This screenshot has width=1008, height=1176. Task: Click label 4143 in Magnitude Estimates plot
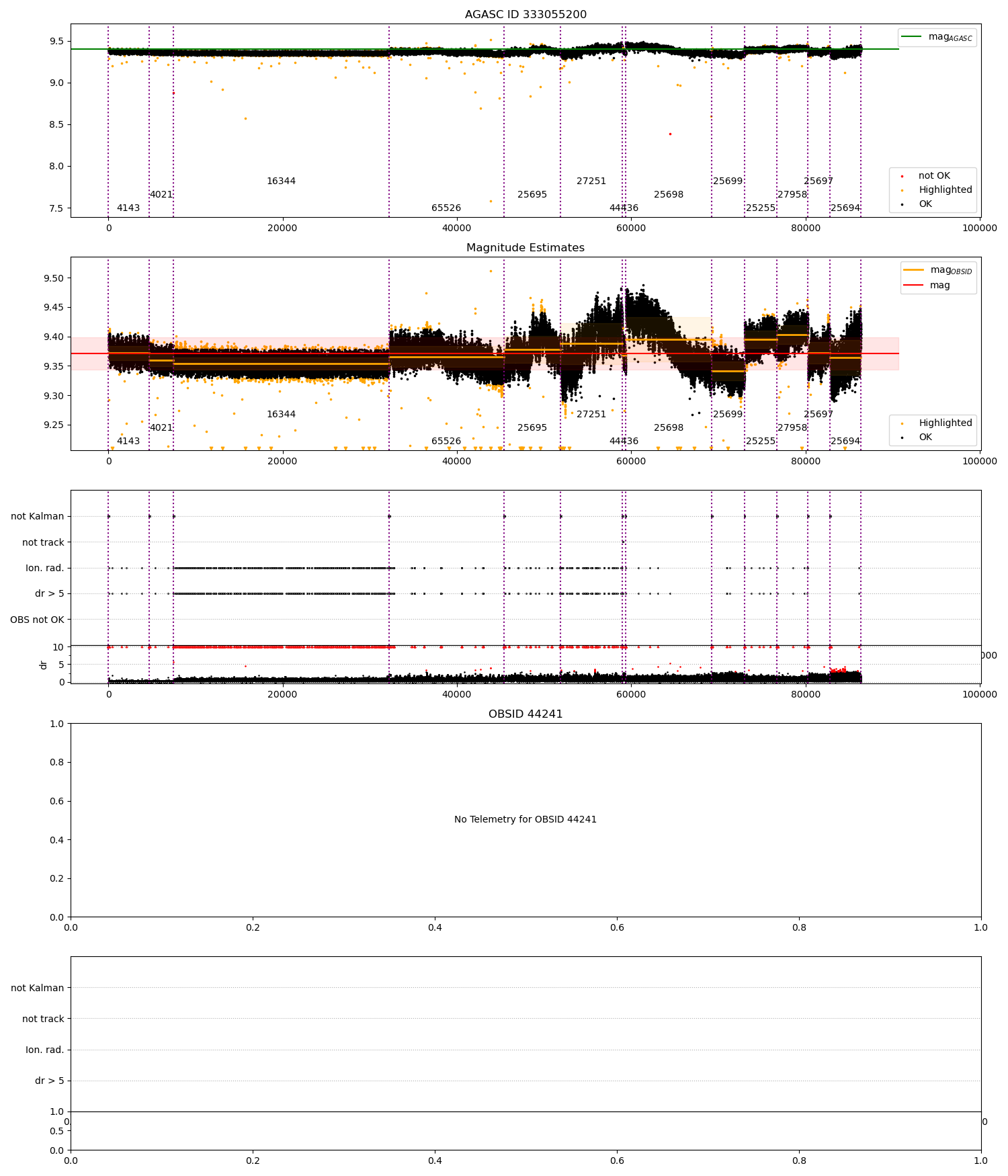(x=128, y=441)
